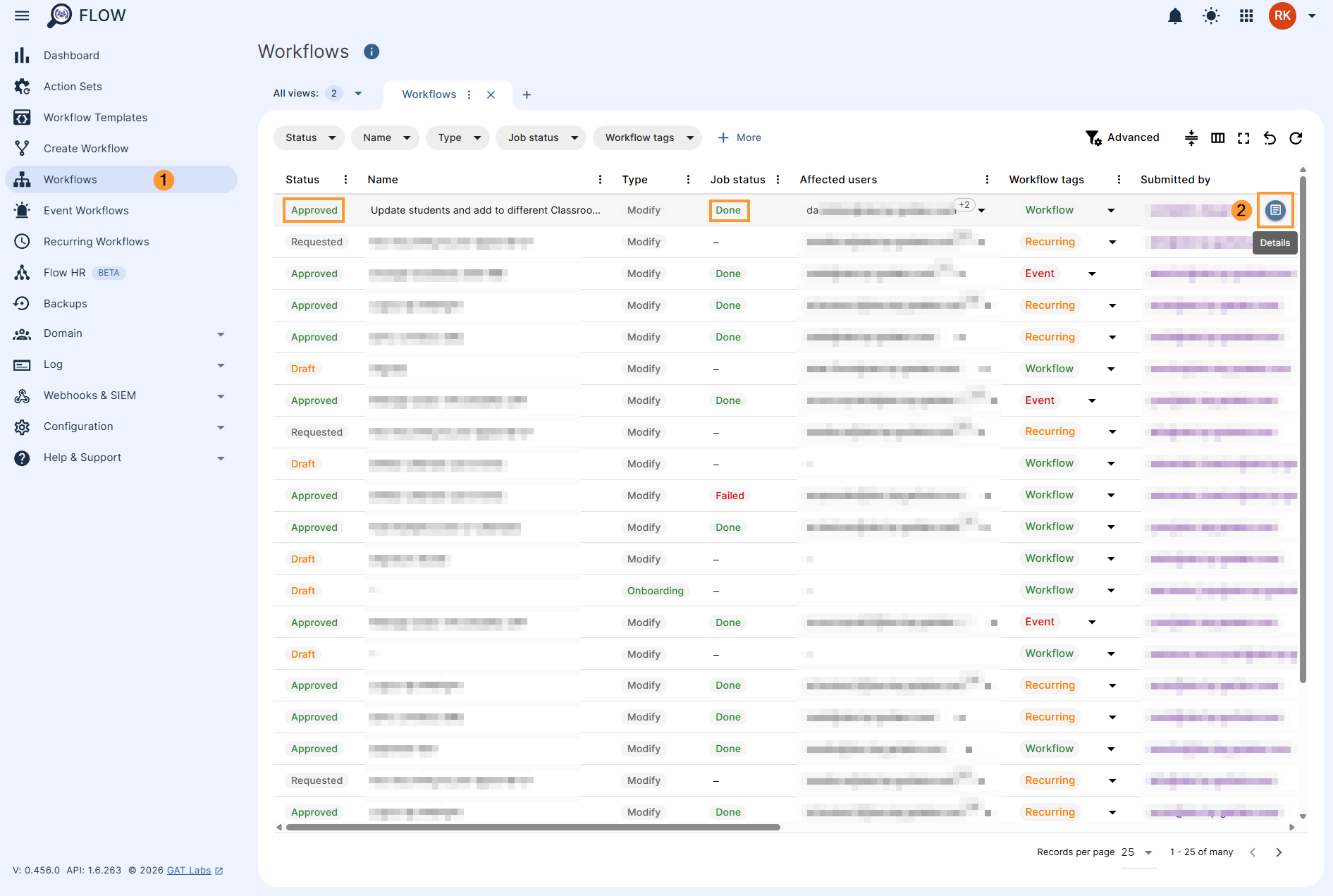This screenshot has height=896, width=1333.
Task: Open Job status column menu (three dots)
Action: click(x=778, y=180)
